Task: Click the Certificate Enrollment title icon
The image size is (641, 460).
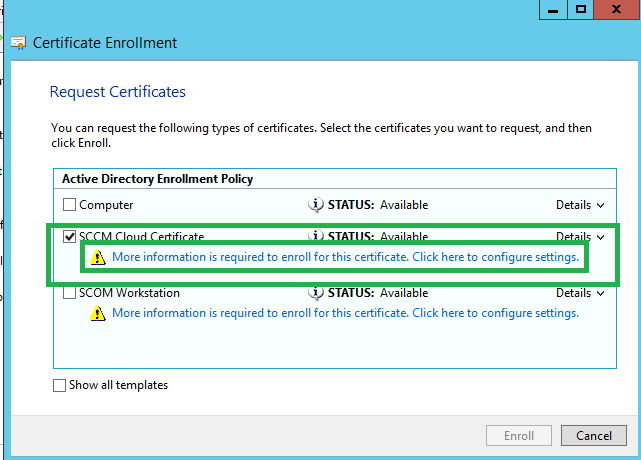Action: click(x=18, y=43)
